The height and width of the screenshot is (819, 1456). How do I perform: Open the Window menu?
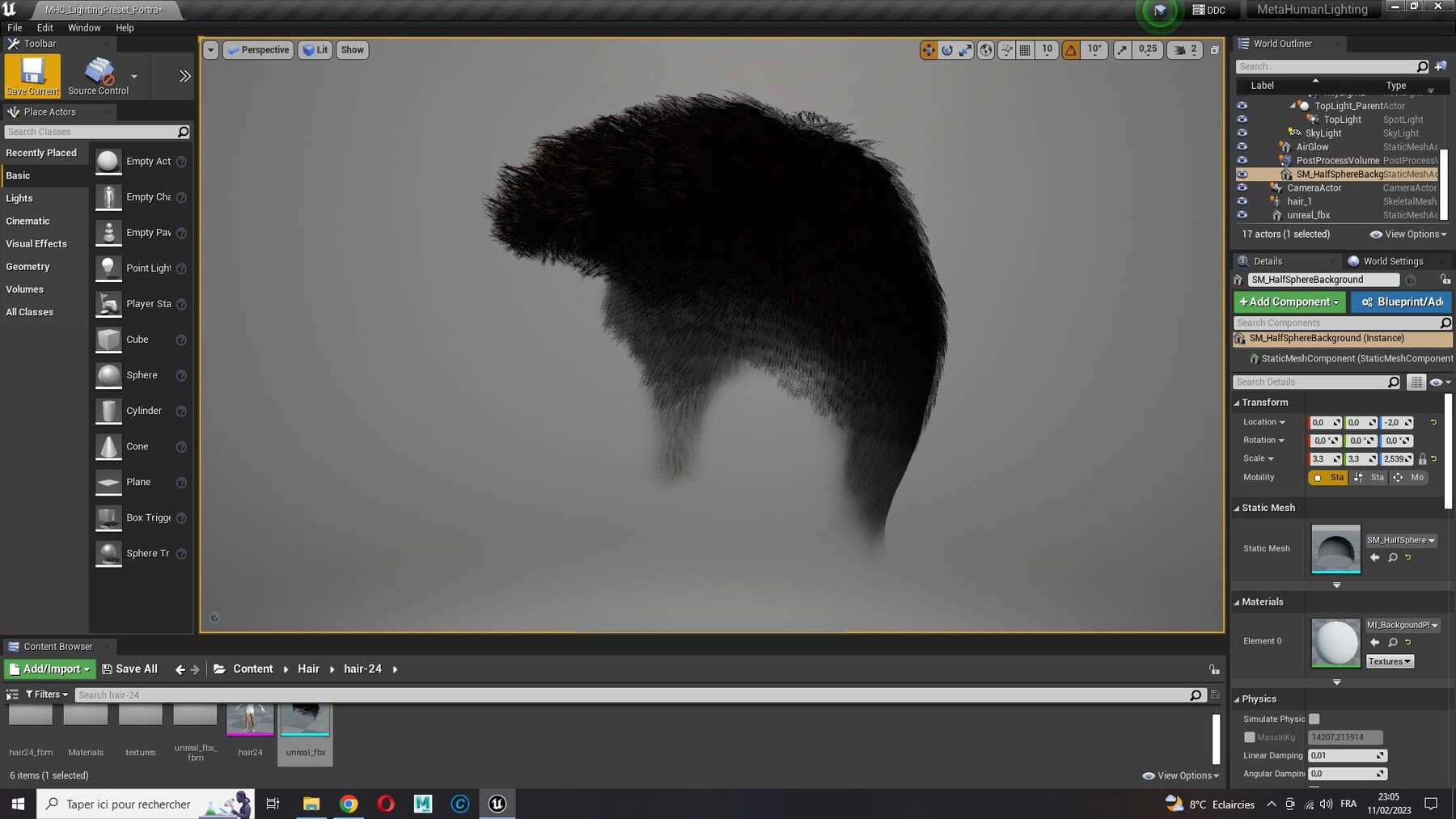click(x=84, y=27)
